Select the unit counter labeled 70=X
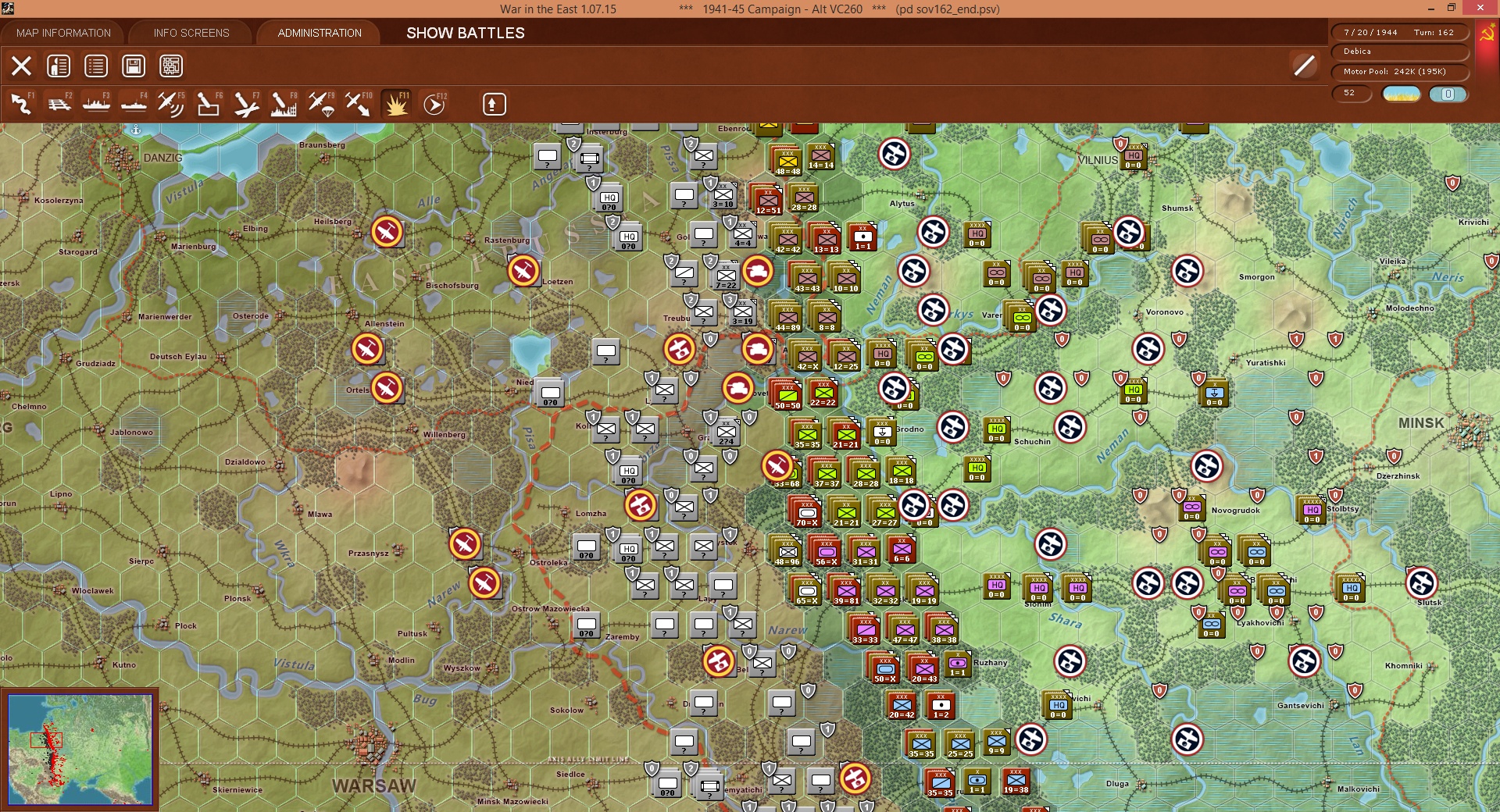The width and height of the screenshot is (1500, 812). [x=806, y=512]
